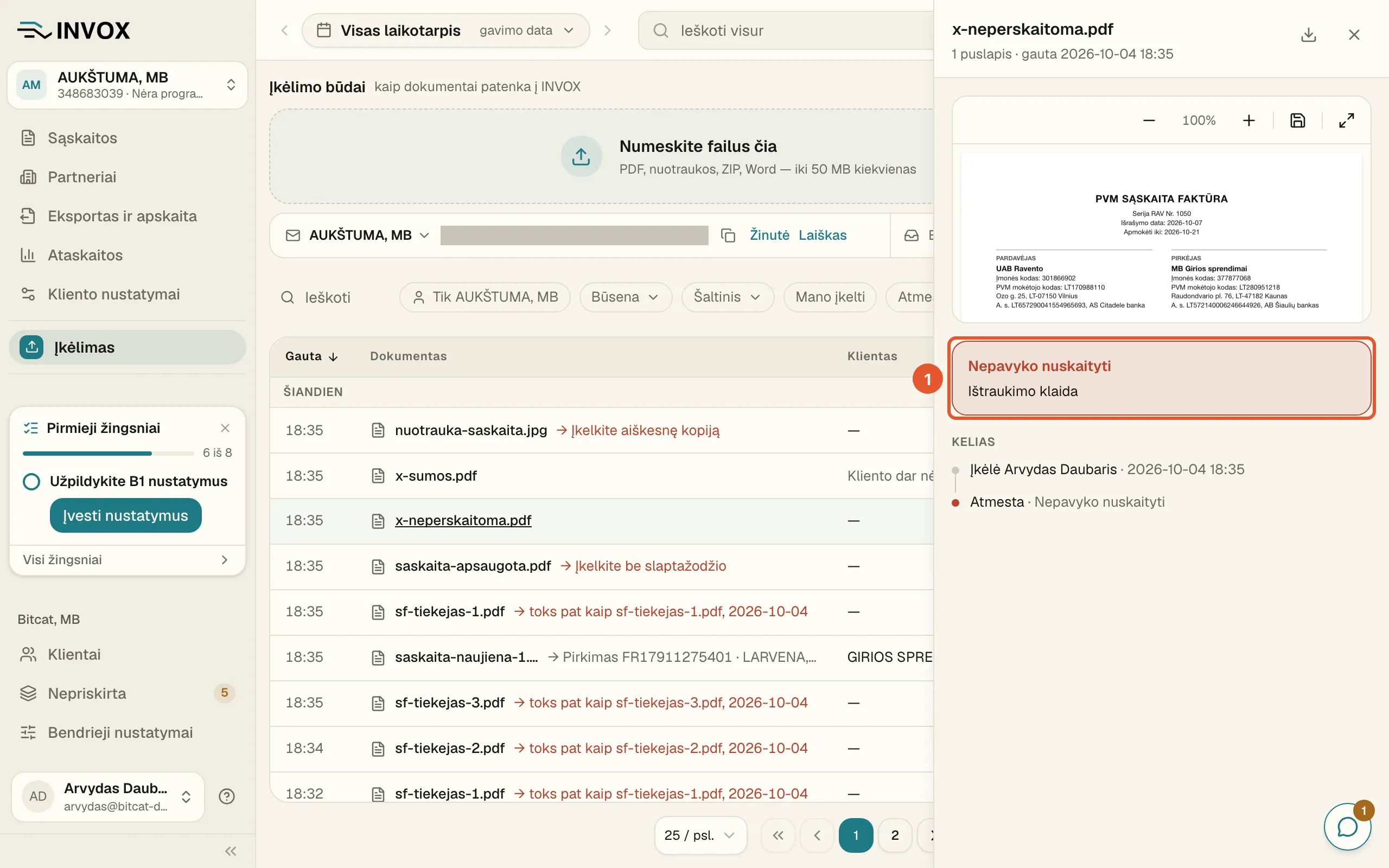Go to page 2 of the list
Image resolution: width=1389 pixels, height=868 pixels.
tap(895, 835)
